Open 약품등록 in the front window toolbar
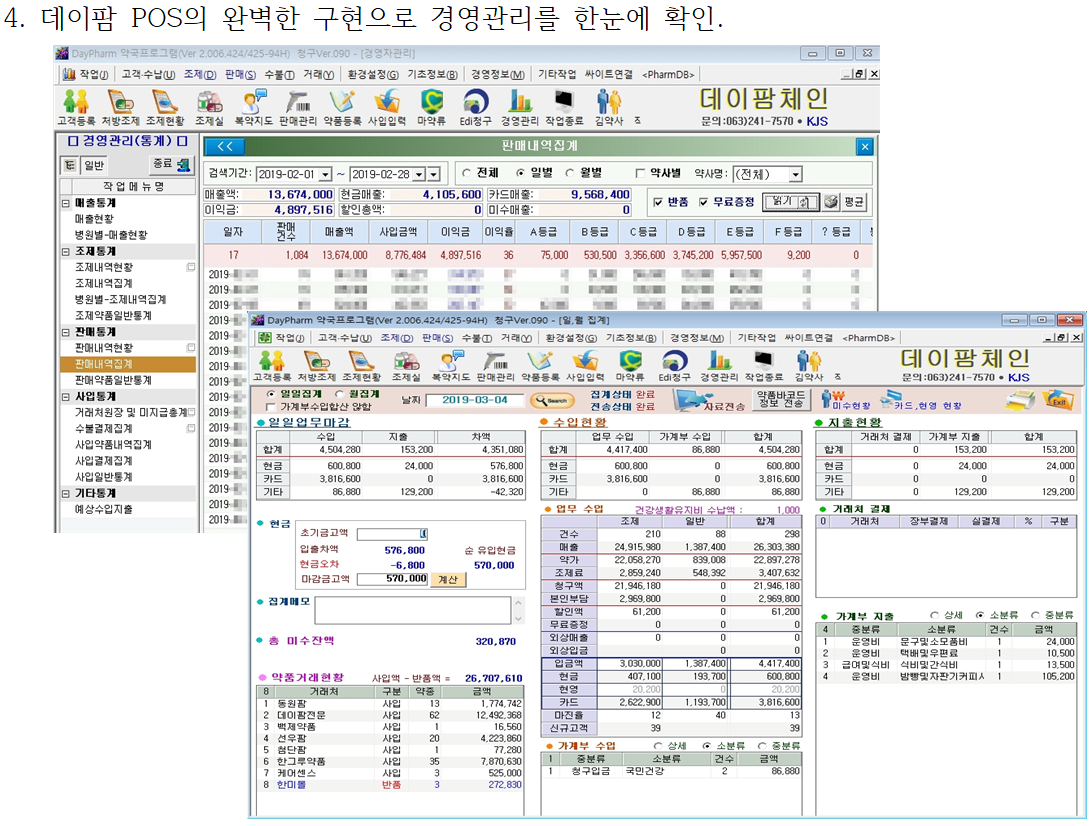 pos(540,366)
